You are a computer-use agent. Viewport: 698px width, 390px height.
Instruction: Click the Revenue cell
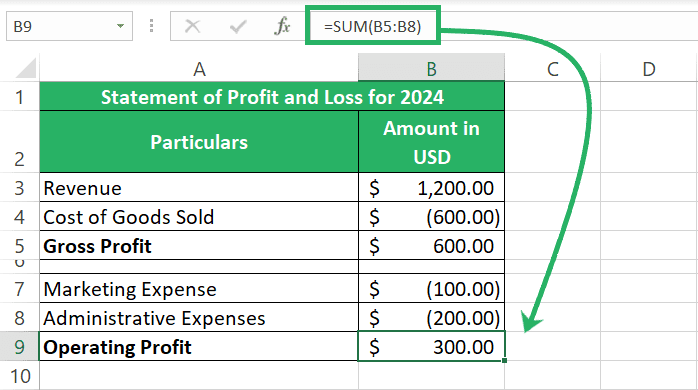[199, 187]
